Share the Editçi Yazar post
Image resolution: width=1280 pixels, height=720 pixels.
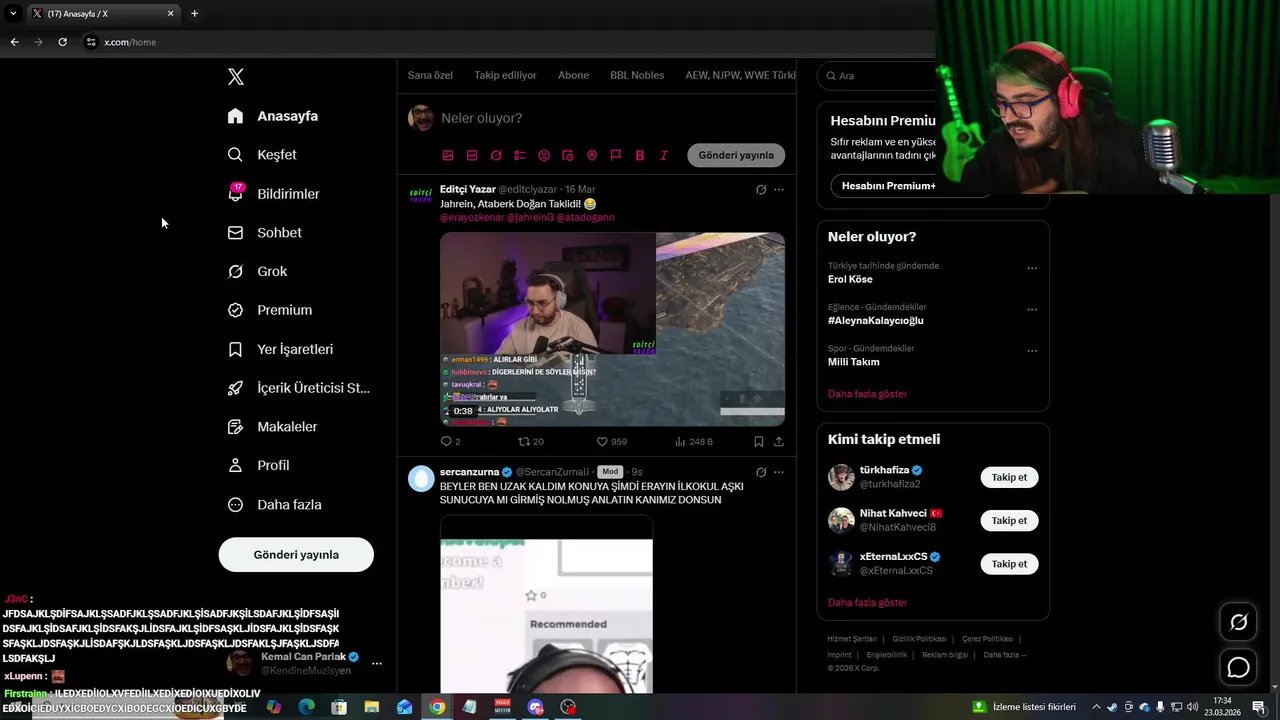[x=779, y=442]
